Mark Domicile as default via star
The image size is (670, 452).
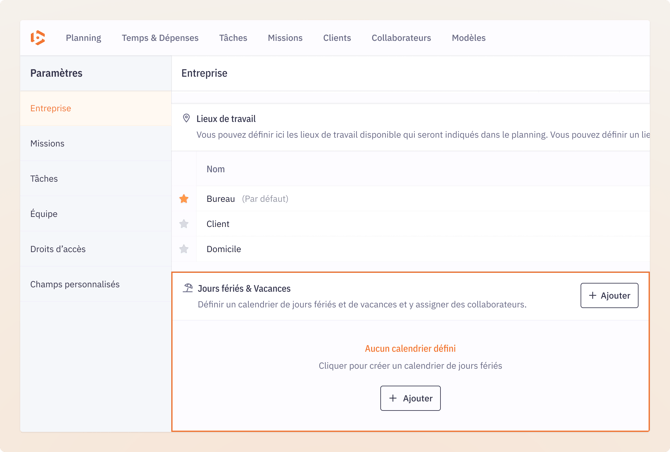pyautogui.click(x=184, y=249)
